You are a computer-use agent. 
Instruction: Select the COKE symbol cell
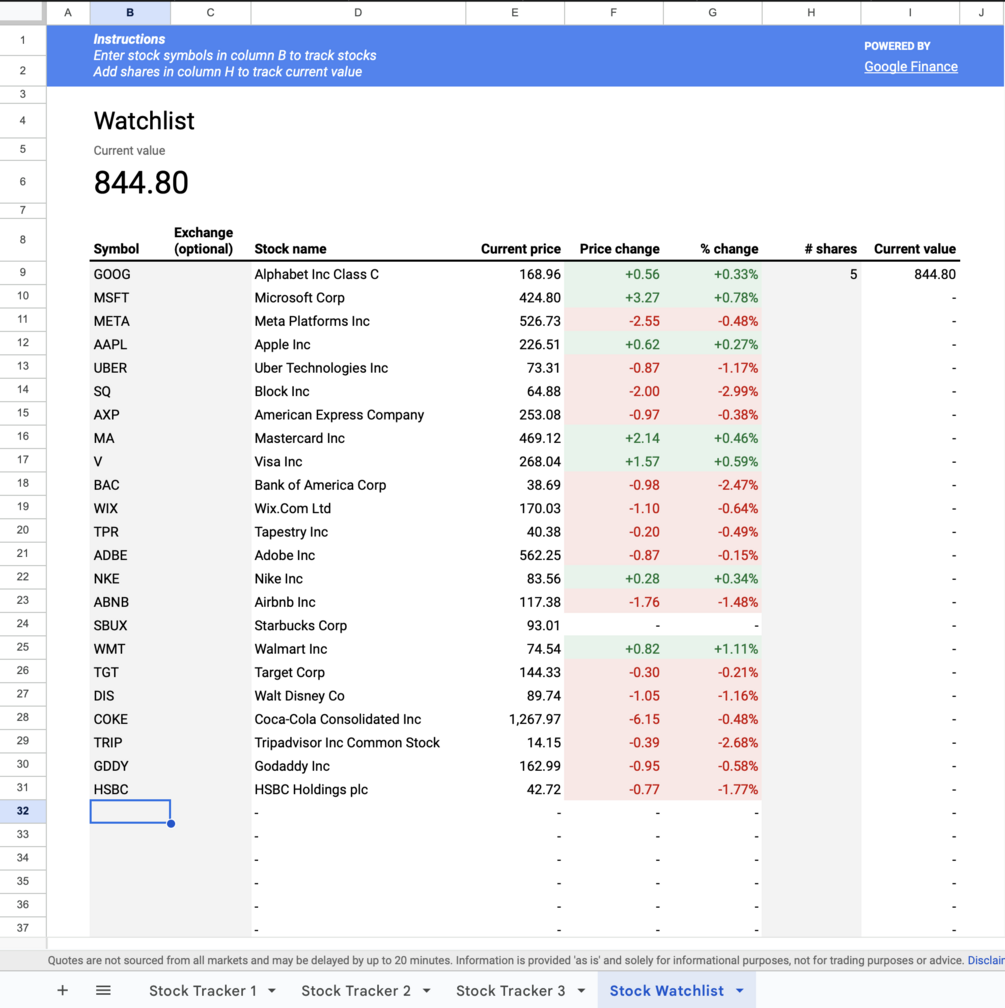tap(130, 719)
